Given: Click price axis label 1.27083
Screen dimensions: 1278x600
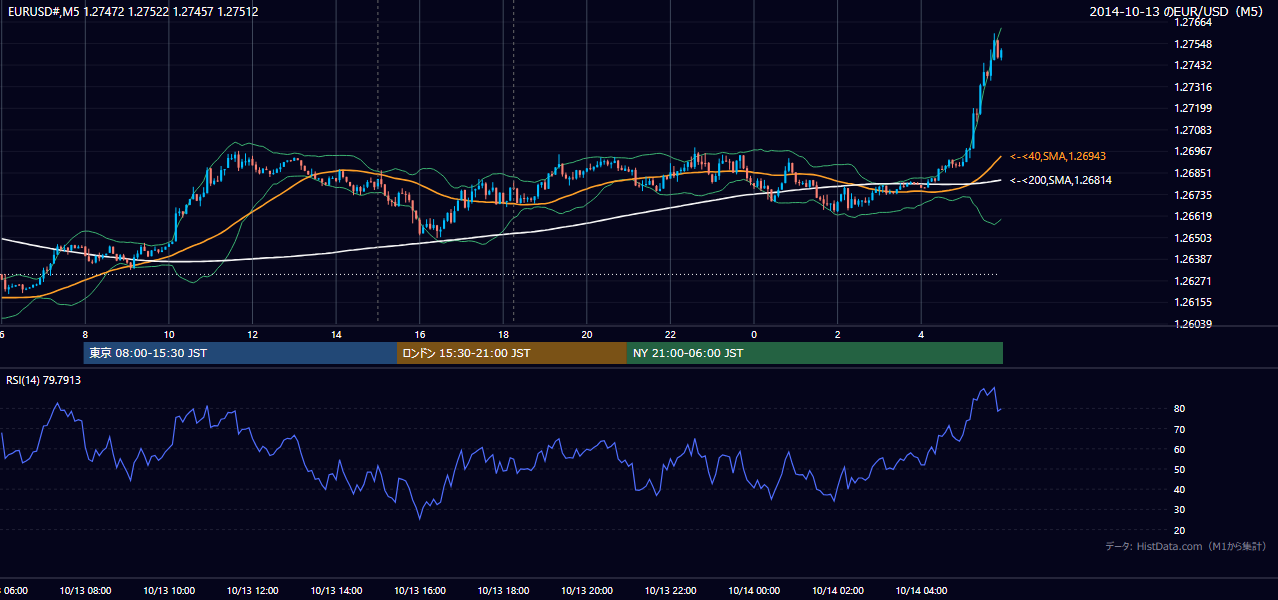Looking at the screenshot, I should [1195, 130].
